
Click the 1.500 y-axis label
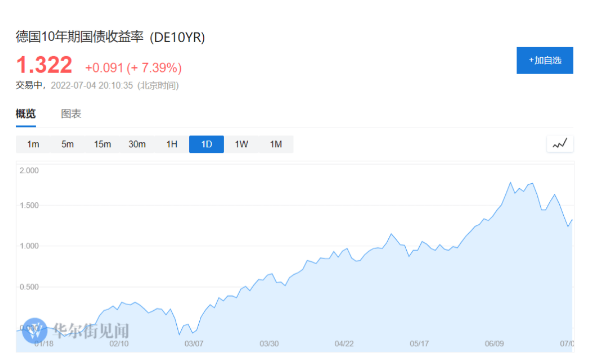(29, 205)
